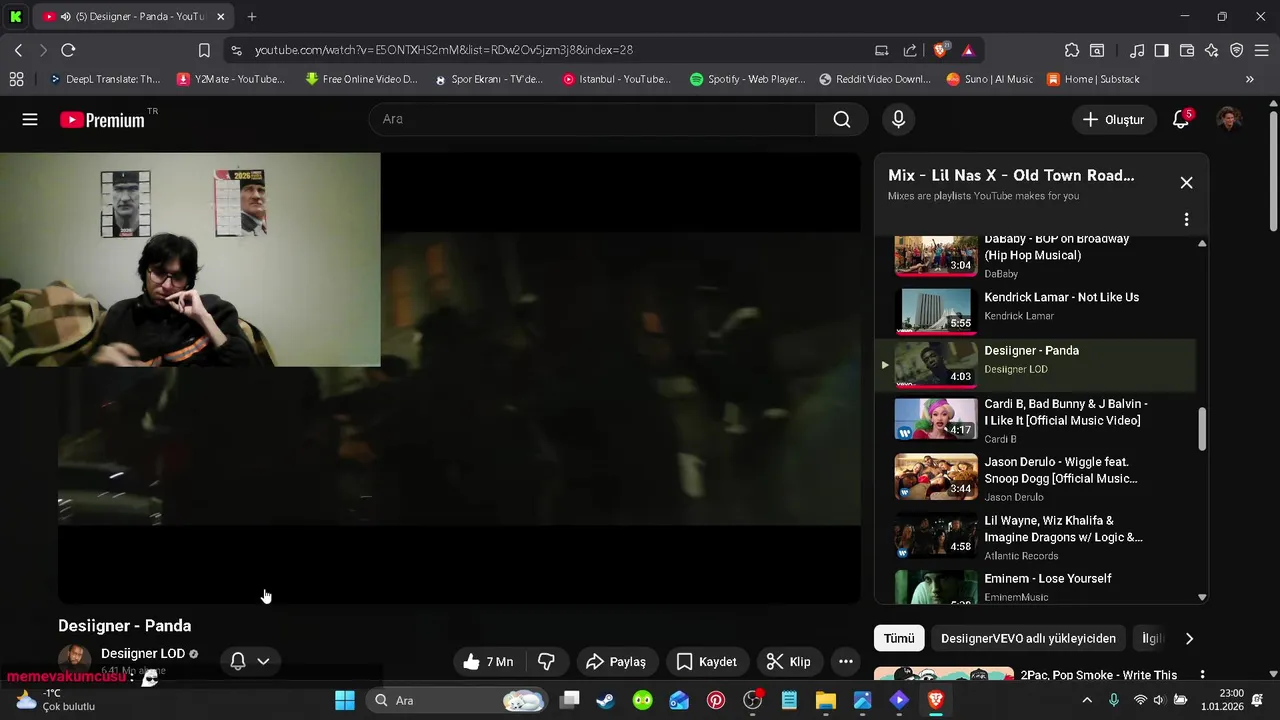Play Eminem - Lose Yourself playlist item
The width and height of the screenshot is (1280, 720).
click(x=1035, y=587)
